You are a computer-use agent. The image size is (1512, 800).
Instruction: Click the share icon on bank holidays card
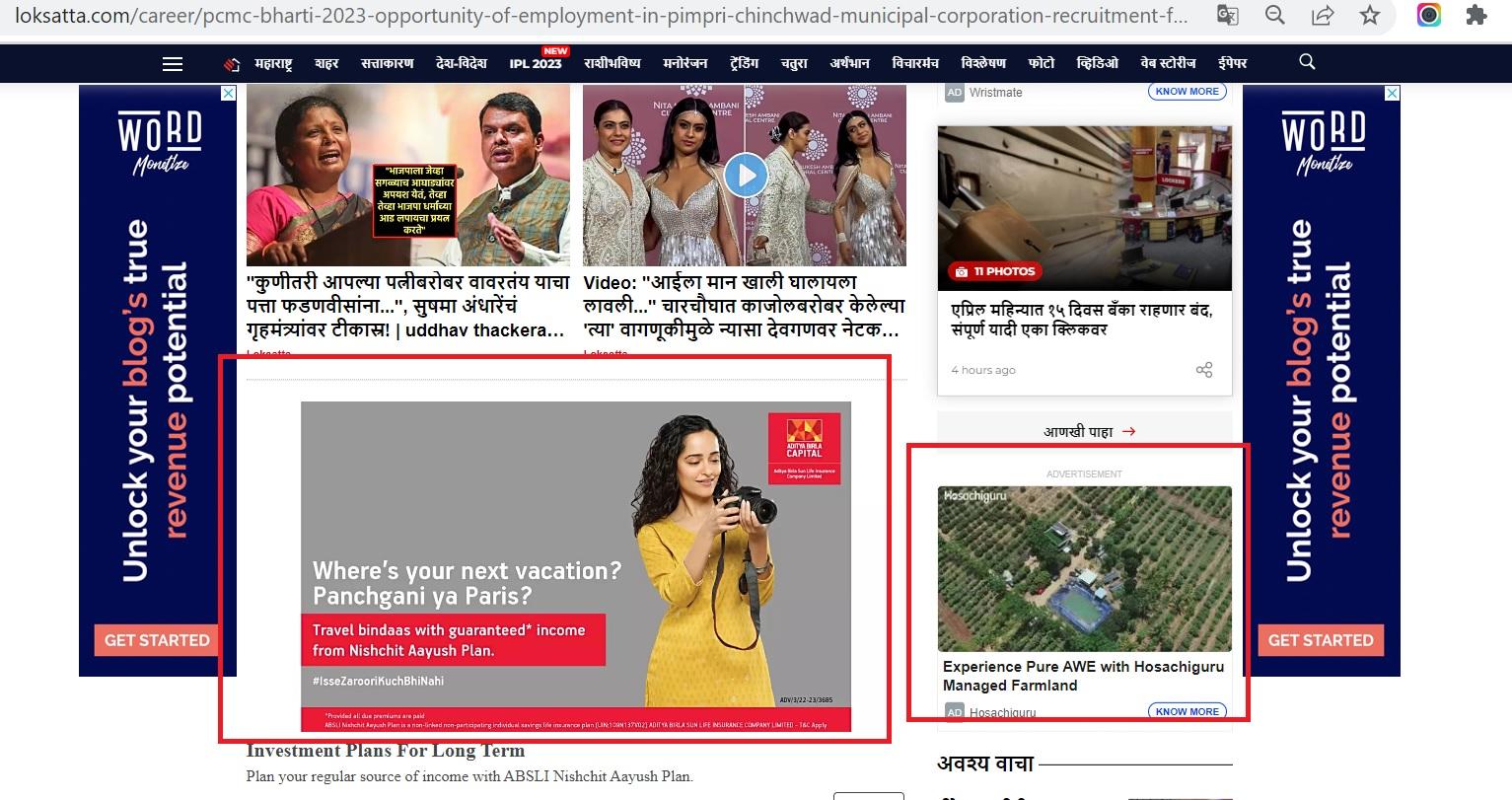click(1204, 370)
